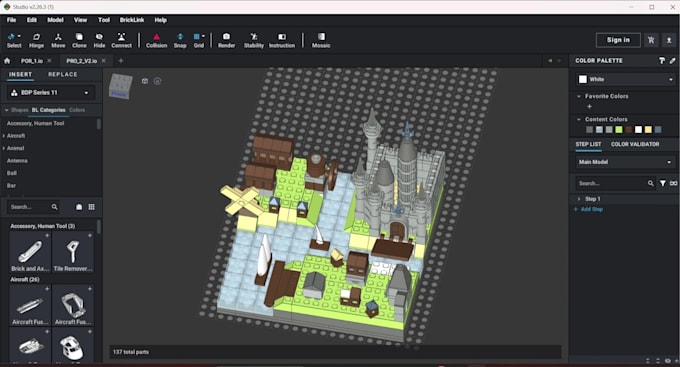Viewport: 680px width, 367px height.
Task: Open the White color dropdown
Action: [x=625, y=79]
